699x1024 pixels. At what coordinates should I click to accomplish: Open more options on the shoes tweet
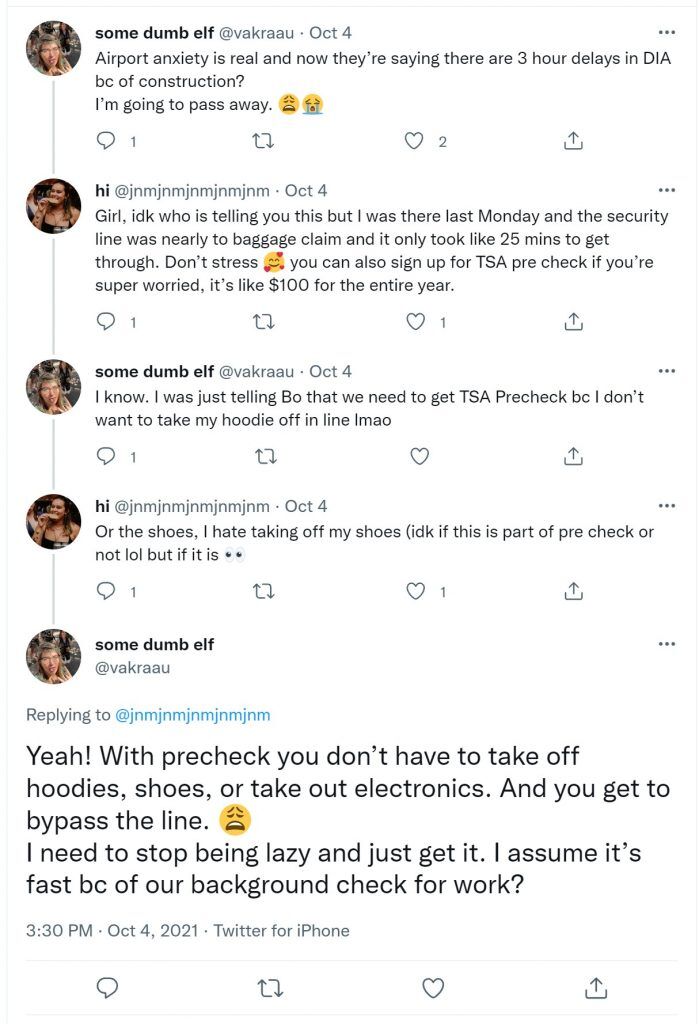[666, 506]
